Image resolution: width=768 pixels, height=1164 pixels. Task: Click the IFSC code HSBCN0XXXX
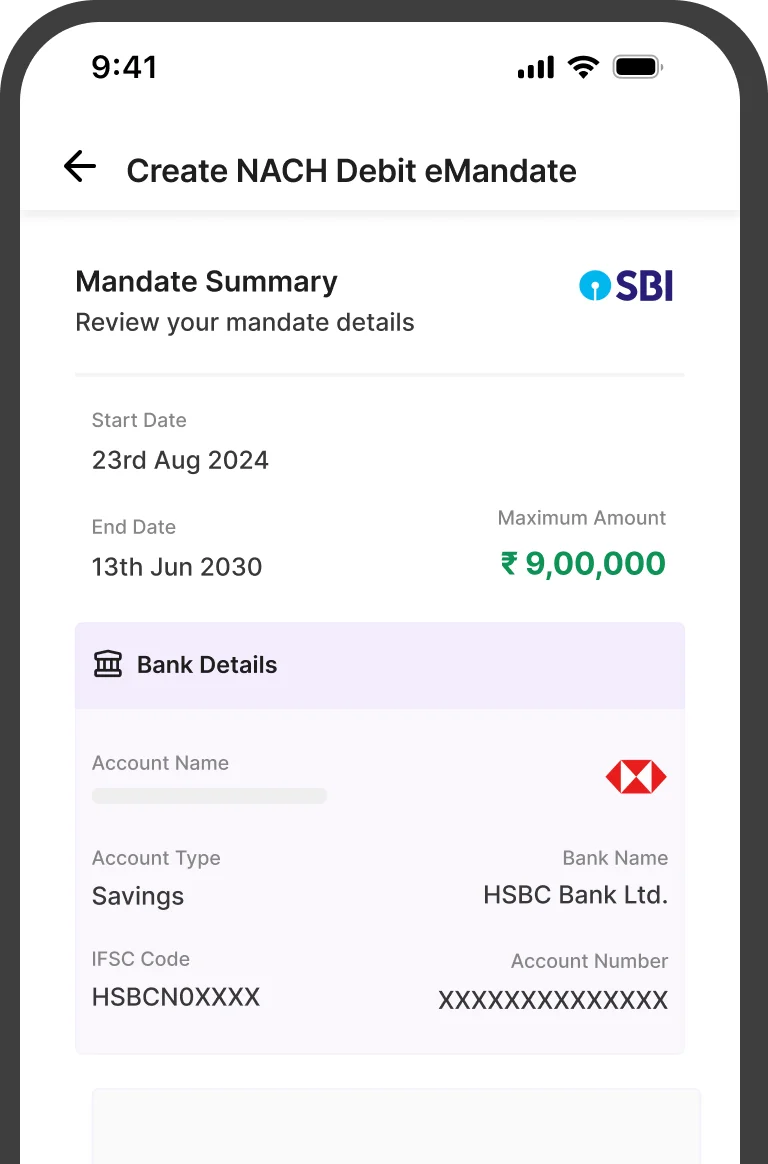[176, 997]
